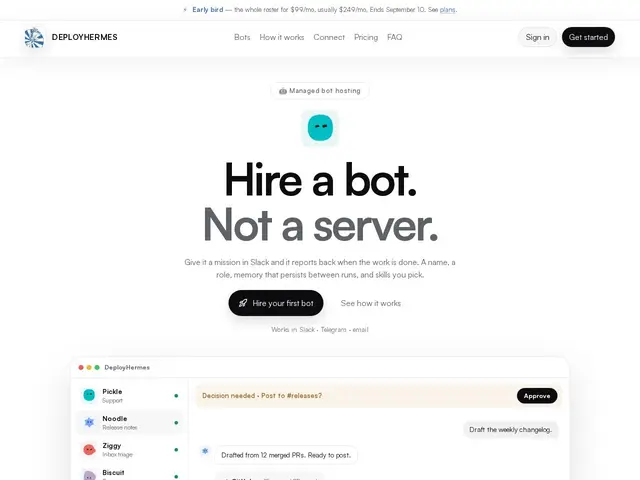Click the 'Hire a bot.' headline
This screenshot has width=640, height=480.
point(320,180)
